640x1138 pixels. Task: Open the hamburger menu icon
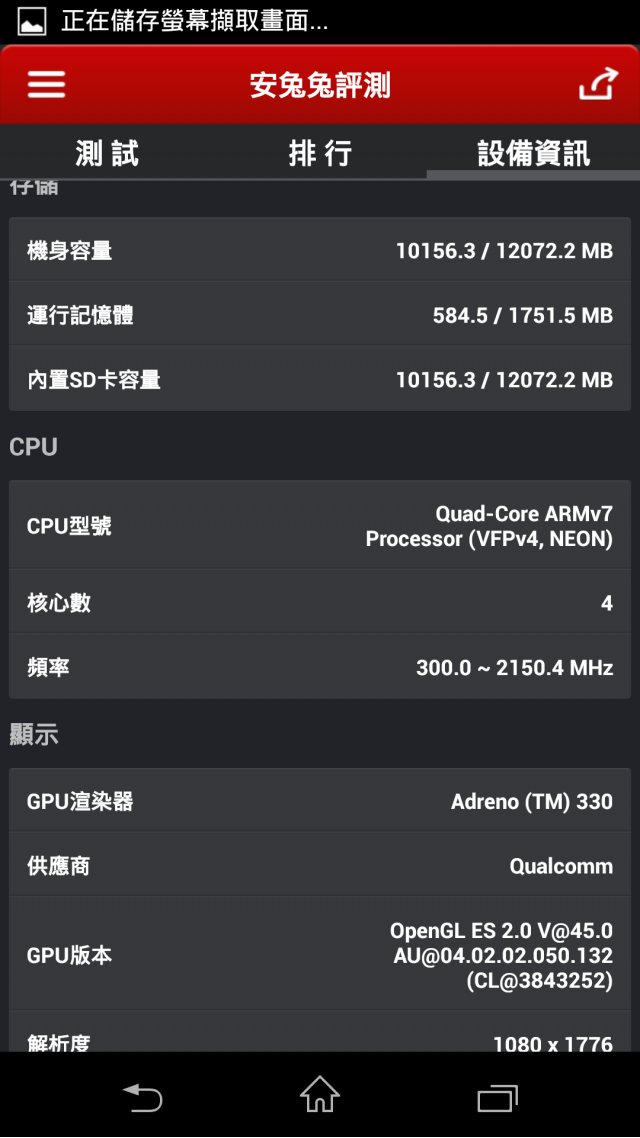[46, 85]
